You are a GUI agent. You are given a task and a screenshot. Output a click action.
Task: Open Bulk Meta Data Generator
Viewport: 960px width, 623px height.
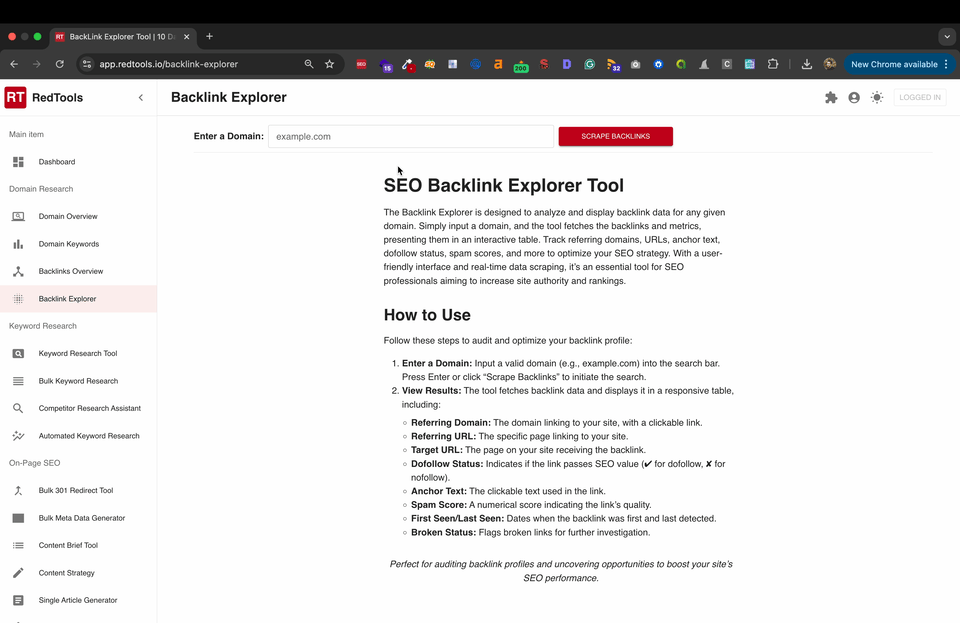(x=78, y=518)
